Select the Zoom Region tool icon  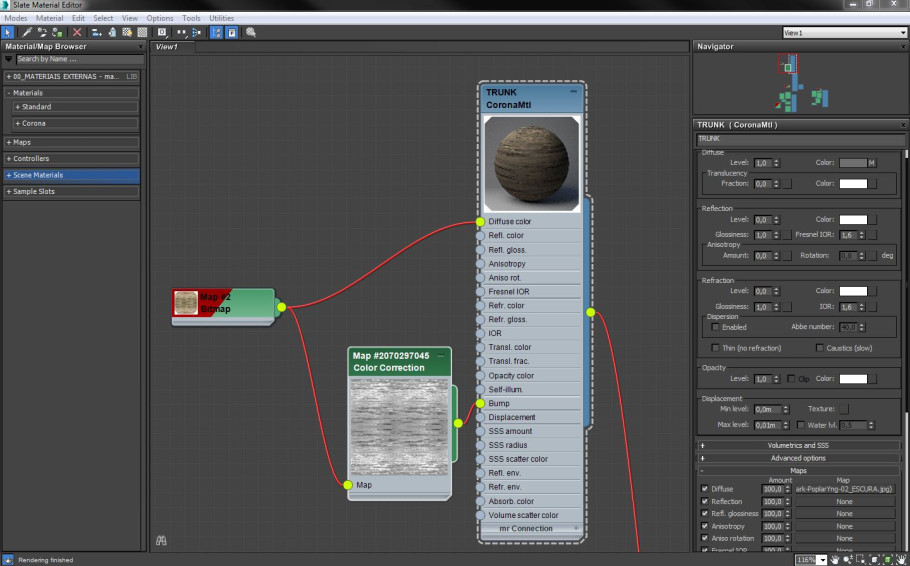860,560
